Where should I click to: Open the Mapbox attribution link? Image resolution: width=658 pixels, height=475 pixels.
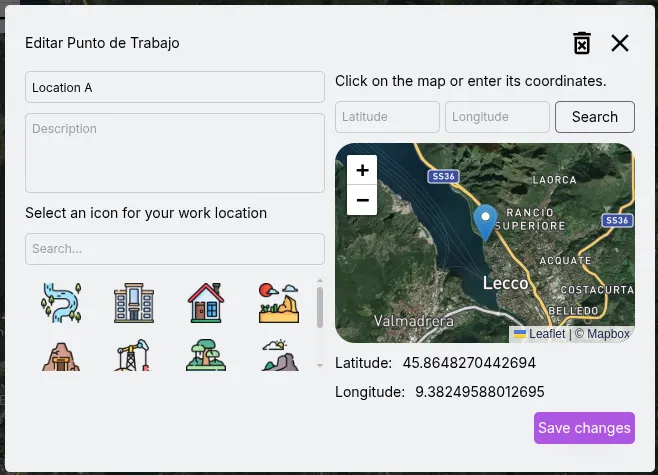point(608,334)
